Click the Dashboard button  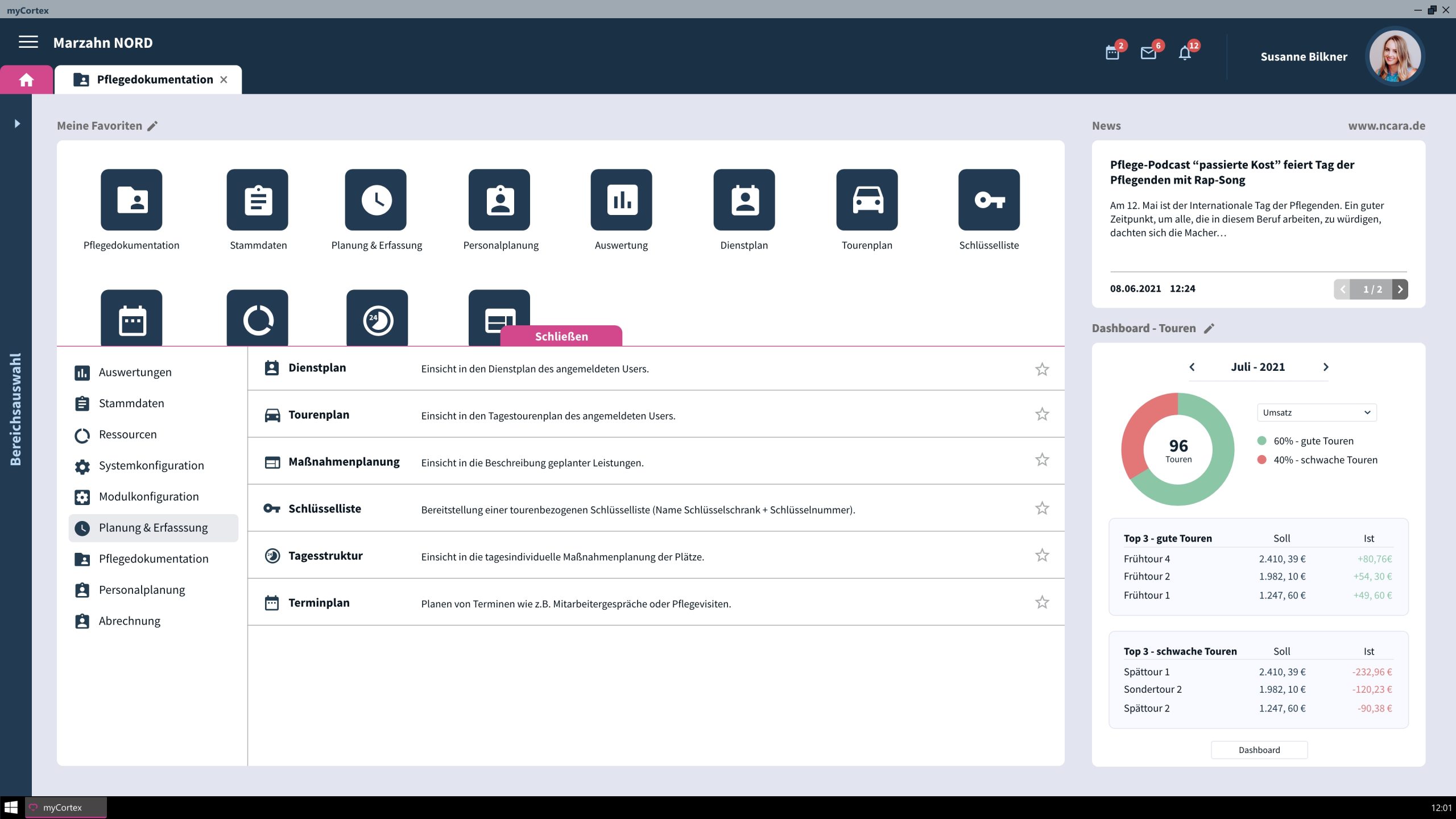1259,750
